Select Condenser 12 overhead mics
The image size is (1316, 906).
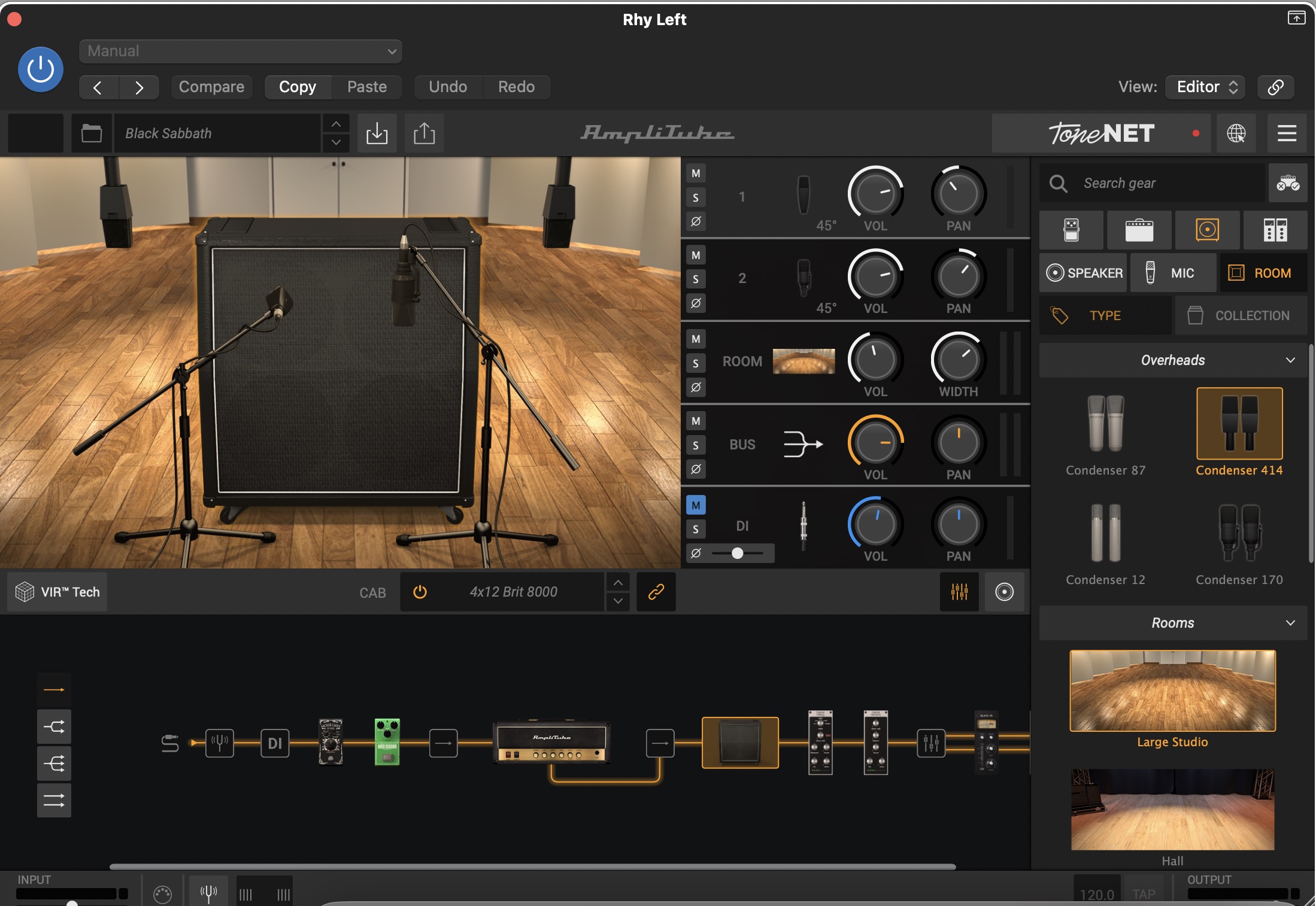[x=1105, y=543]
